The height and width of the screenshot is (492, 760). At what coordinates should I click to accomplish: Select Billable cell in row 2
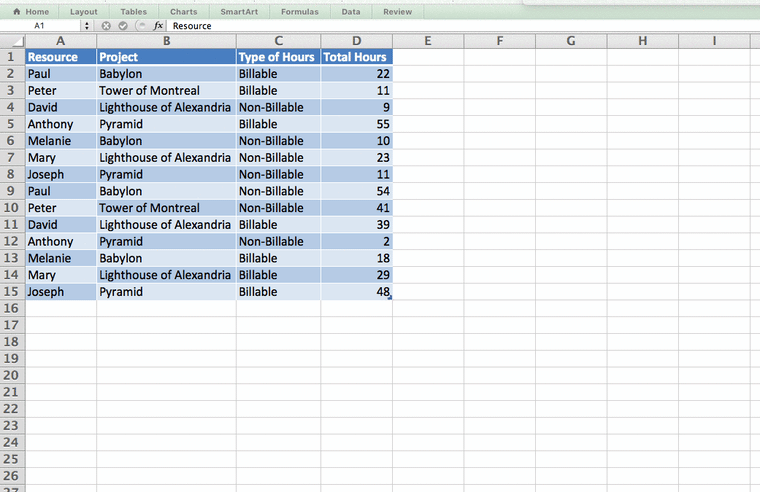[x=278, y=74]
